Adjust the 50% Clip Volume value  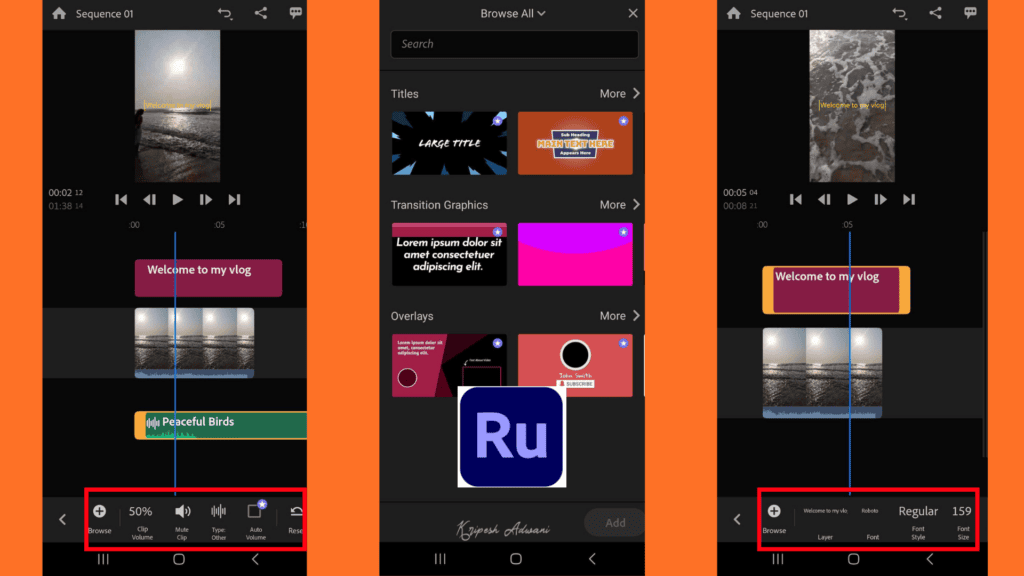pyautogui.click(x=140, y=510)
